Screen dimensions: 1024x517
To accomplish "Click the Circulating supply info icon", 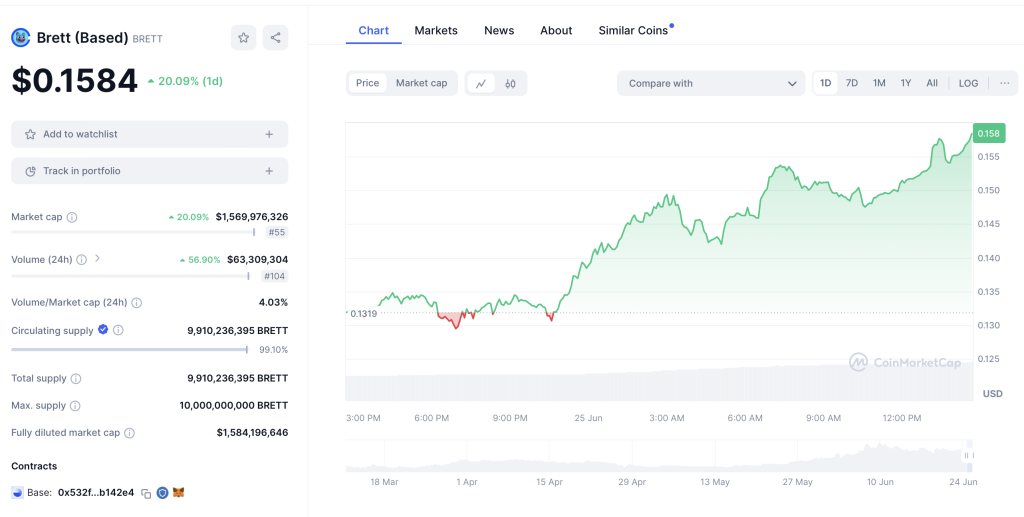I will pyautogui.click(x=118, y=330).
